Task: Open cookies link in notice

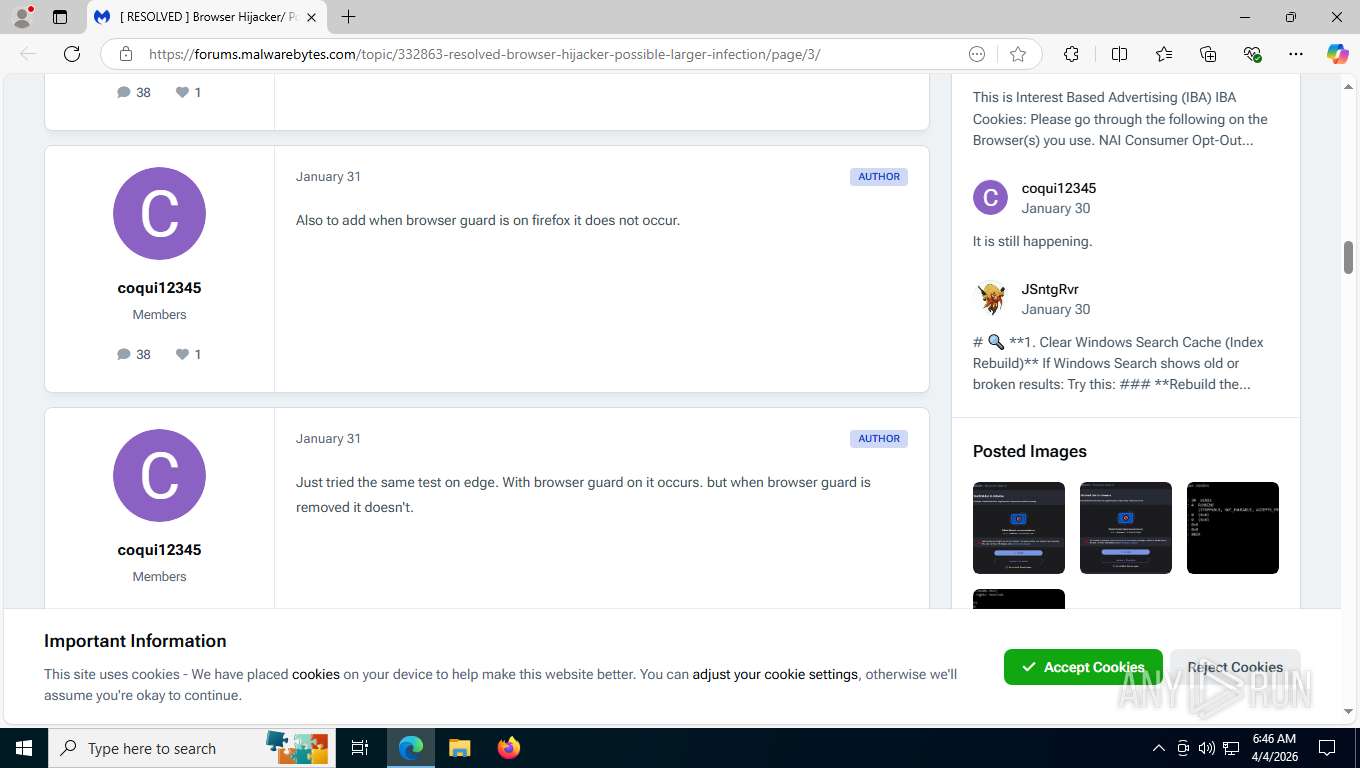Action: coord(316,674)
